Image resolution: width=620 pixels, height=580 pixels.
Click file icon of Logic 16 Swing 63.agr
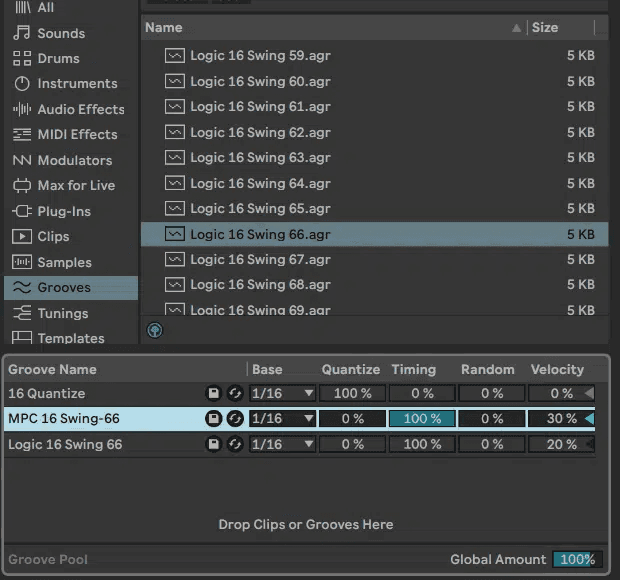pyautogui.click(x=175, y=157)
